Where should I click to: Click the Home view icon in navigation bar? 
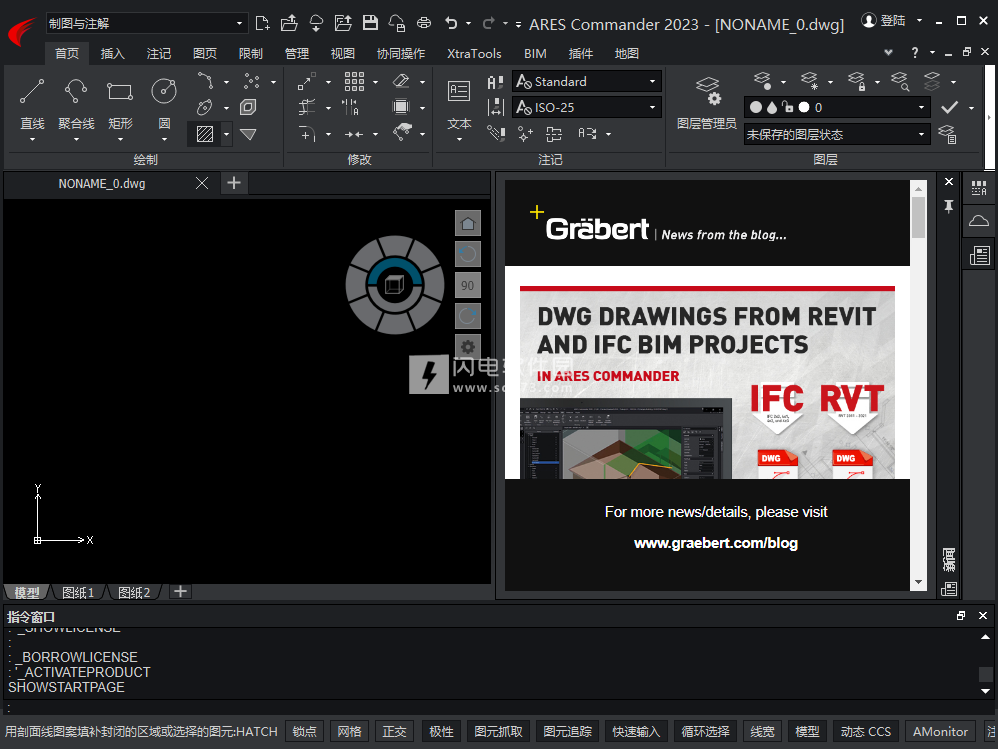pos(468,223)
